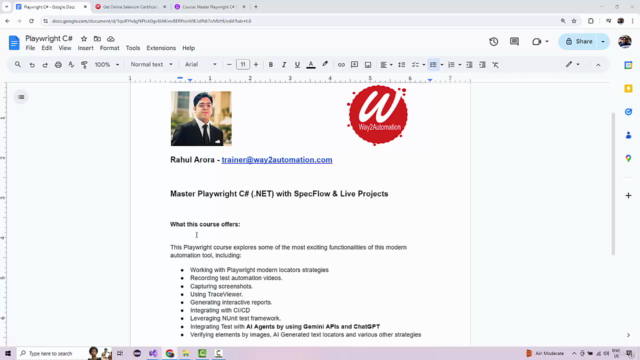Toggle italic formatting
This screenshot has width=640, height=360.
point(284,65)
